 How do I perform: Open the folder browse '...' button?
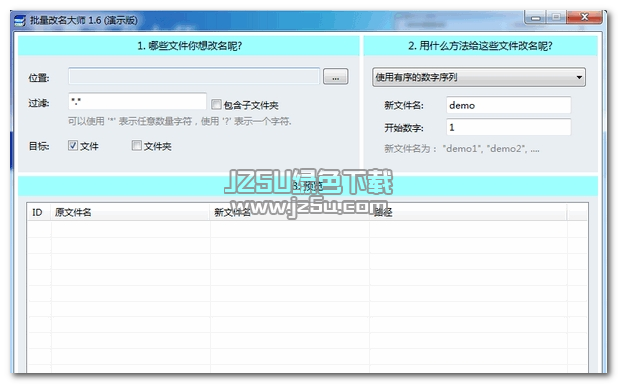(335, 77)
